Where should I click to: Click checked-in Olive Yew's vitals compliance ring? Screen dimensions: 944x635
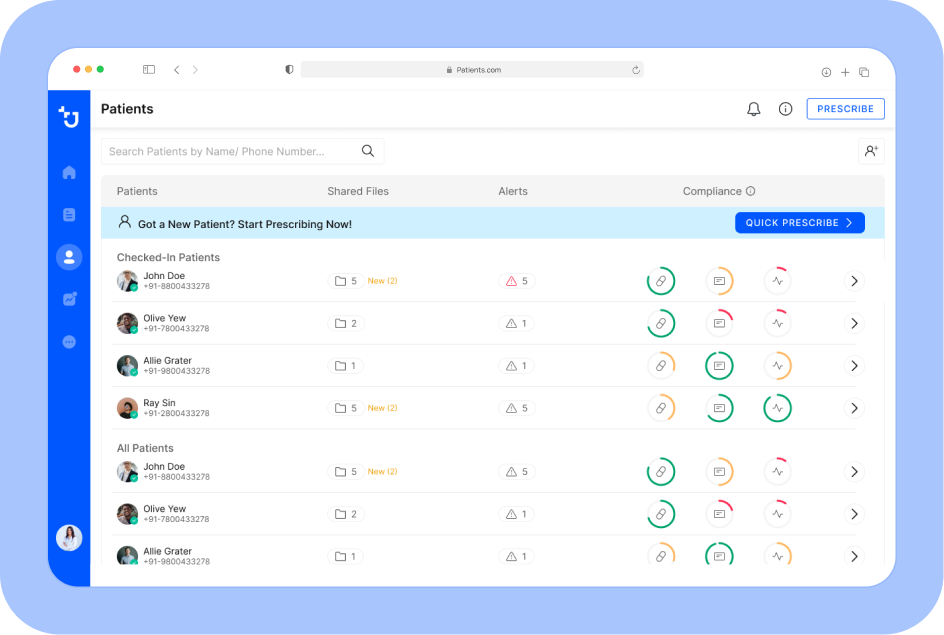(x=777, y=323)
